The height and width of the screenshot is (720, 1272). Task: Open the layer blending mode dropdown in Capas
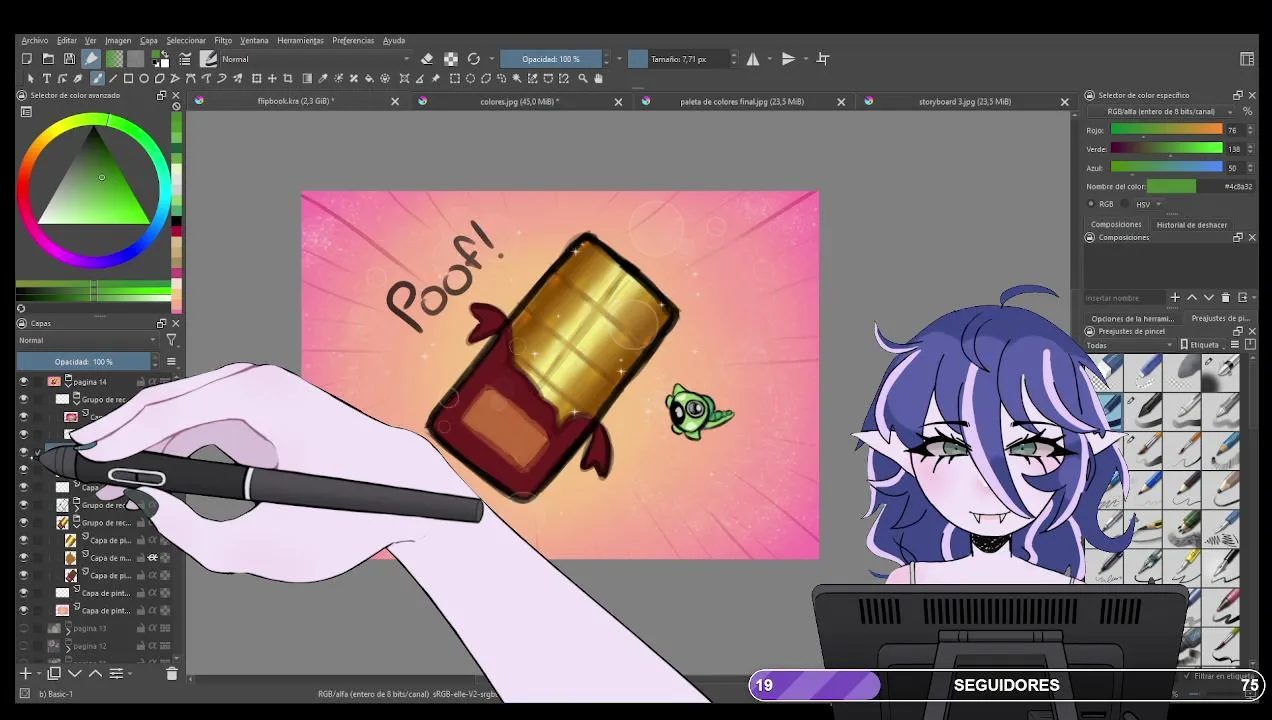[x=88, y=340]
